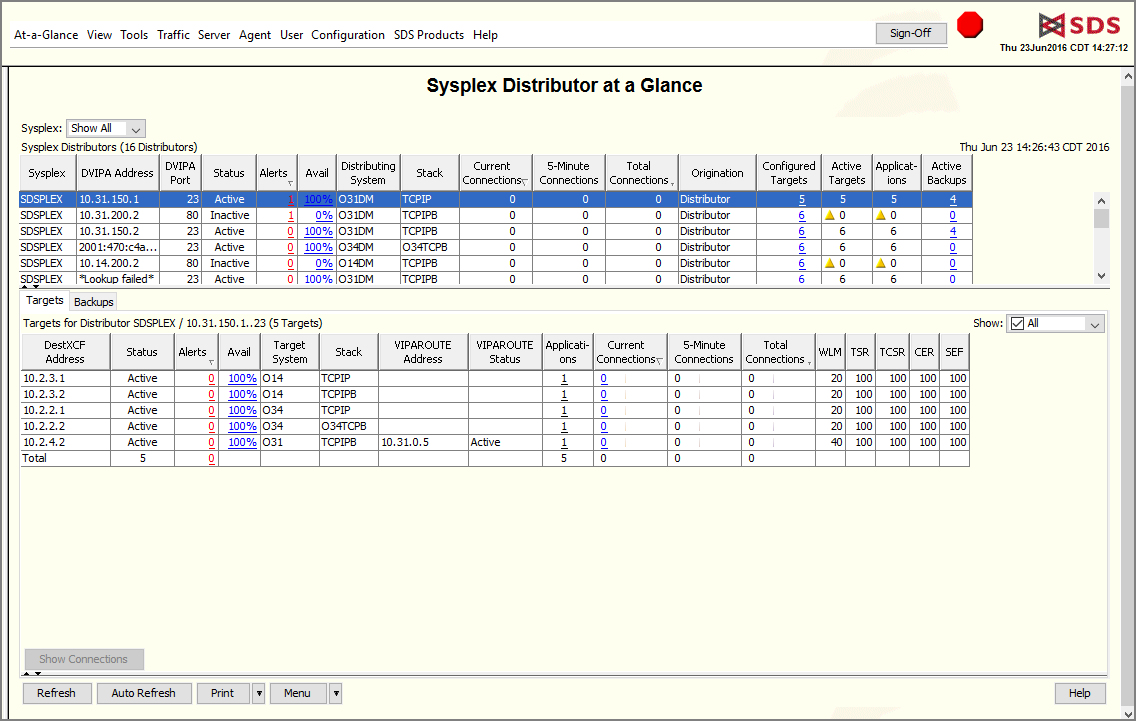
Task: Open the At-a-Glance menu
Action: (x=46, y=35)
